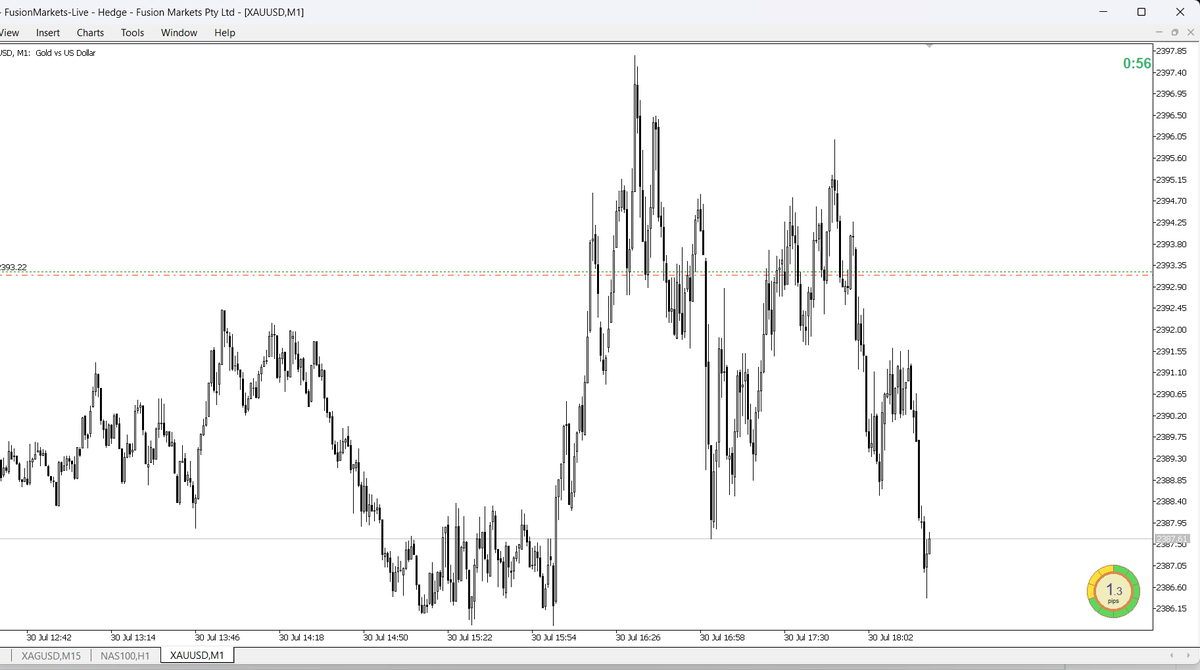Viewport: 1200px width, 670px height.
Task: Open the Help menu
Action: coord(225,32)
